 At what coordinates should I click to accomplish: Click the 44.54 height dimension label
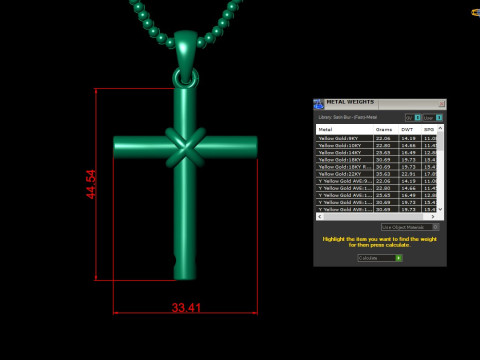pos(91,184)
